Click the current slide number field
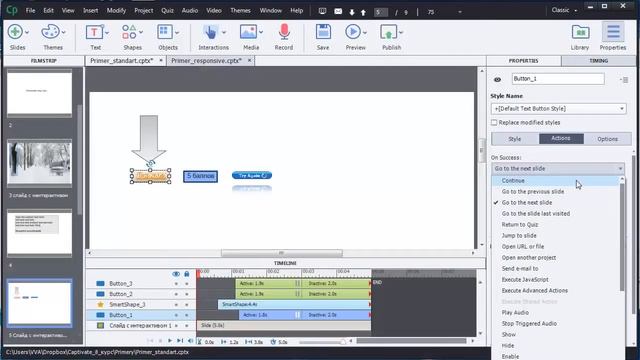The image size is (640, 360). click(x=381, y=12)
